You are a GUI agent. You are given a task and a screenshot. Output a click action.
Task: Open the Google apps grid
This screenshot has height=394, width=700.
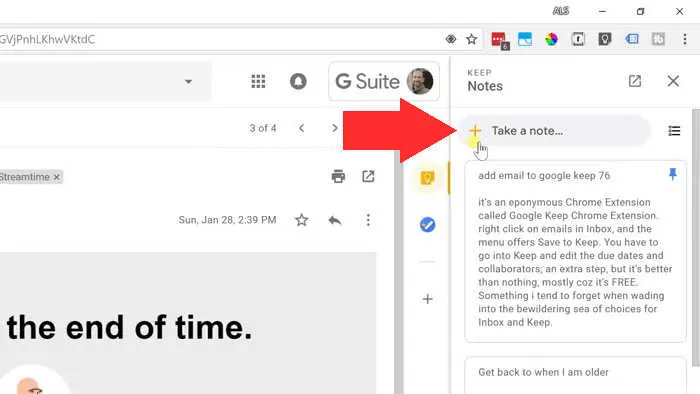(x=258, y=82)
